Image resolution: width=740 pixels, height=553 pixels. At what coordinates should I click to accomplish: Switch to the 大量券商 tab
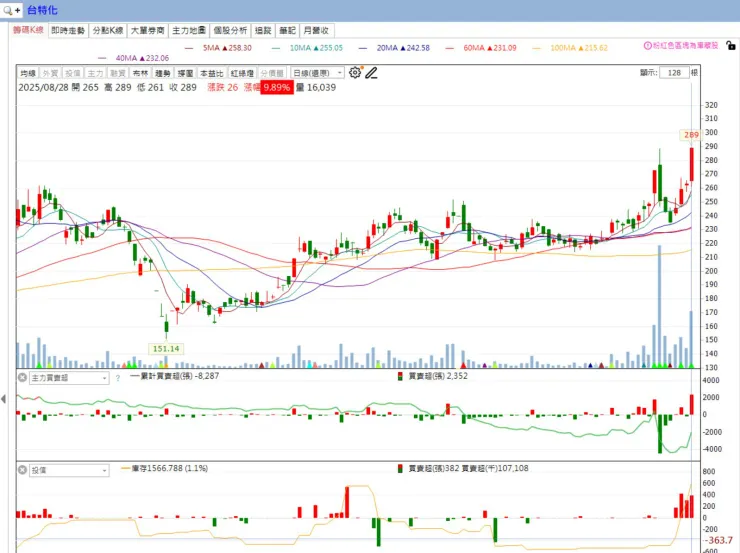[147, 31]
